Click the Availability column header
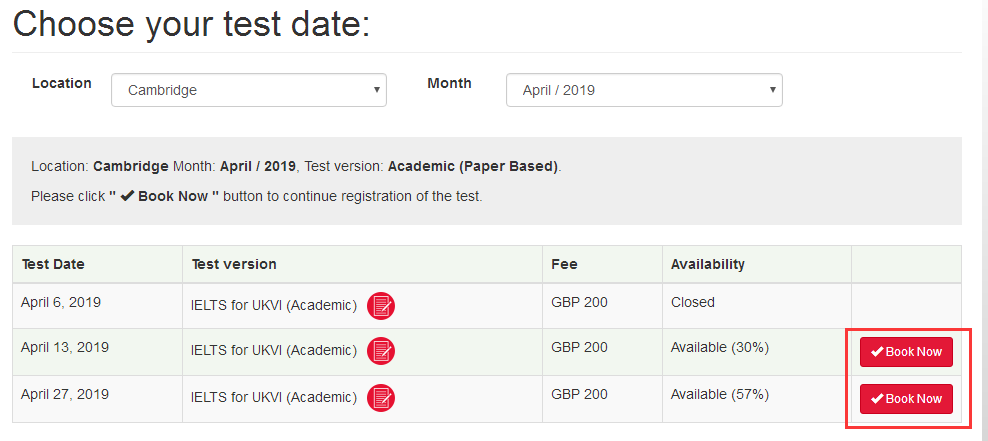Viewport: 988px width, 441px height. pyautogui.click(x=708, y=265)
